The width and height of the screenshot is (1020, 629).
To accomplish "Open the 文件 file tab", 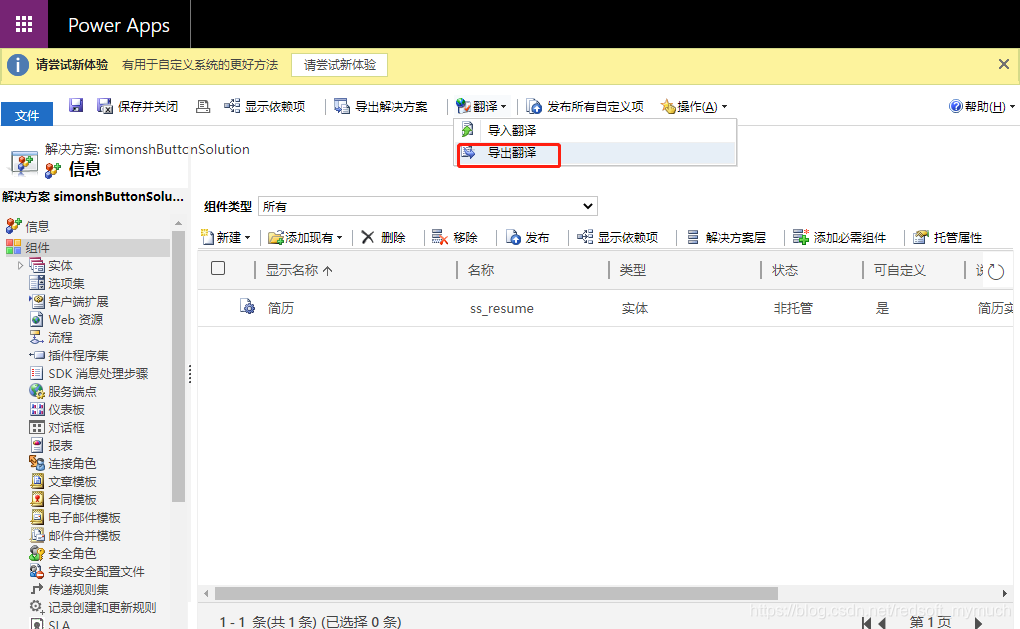I will (x=27, y=114).
